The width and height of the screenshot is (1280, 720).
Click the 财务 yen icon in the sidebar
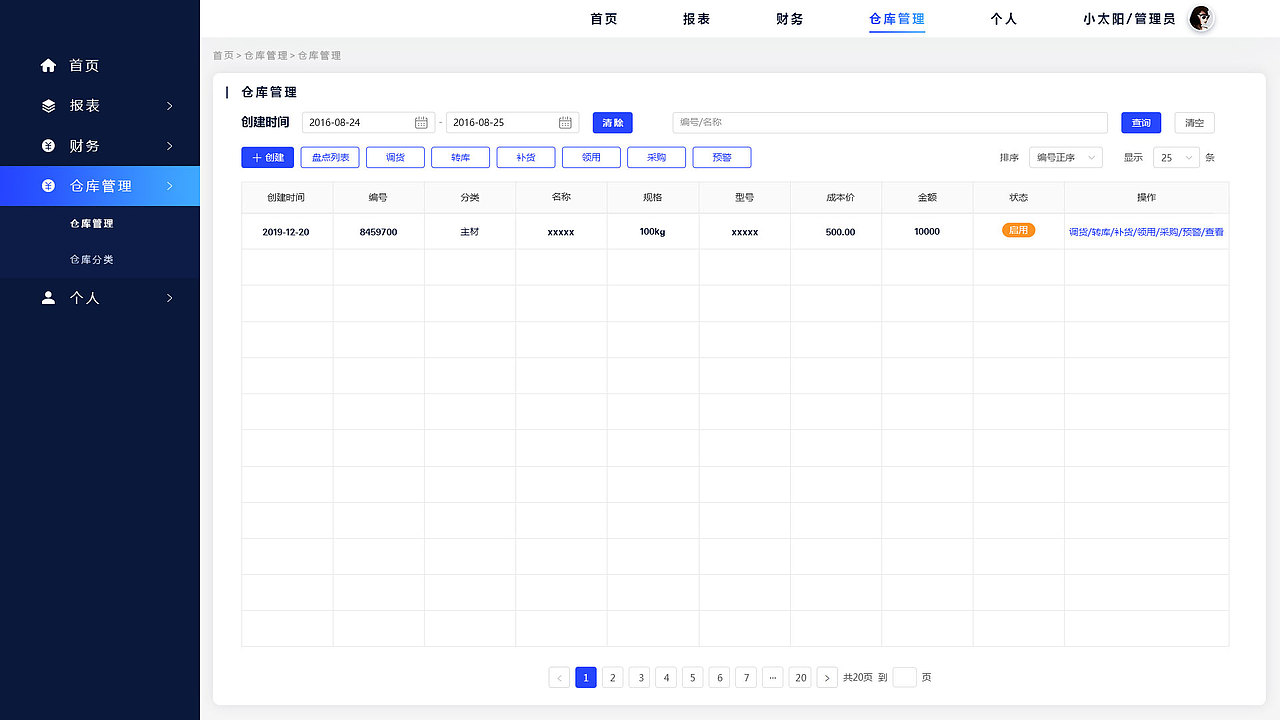(48, 146)
